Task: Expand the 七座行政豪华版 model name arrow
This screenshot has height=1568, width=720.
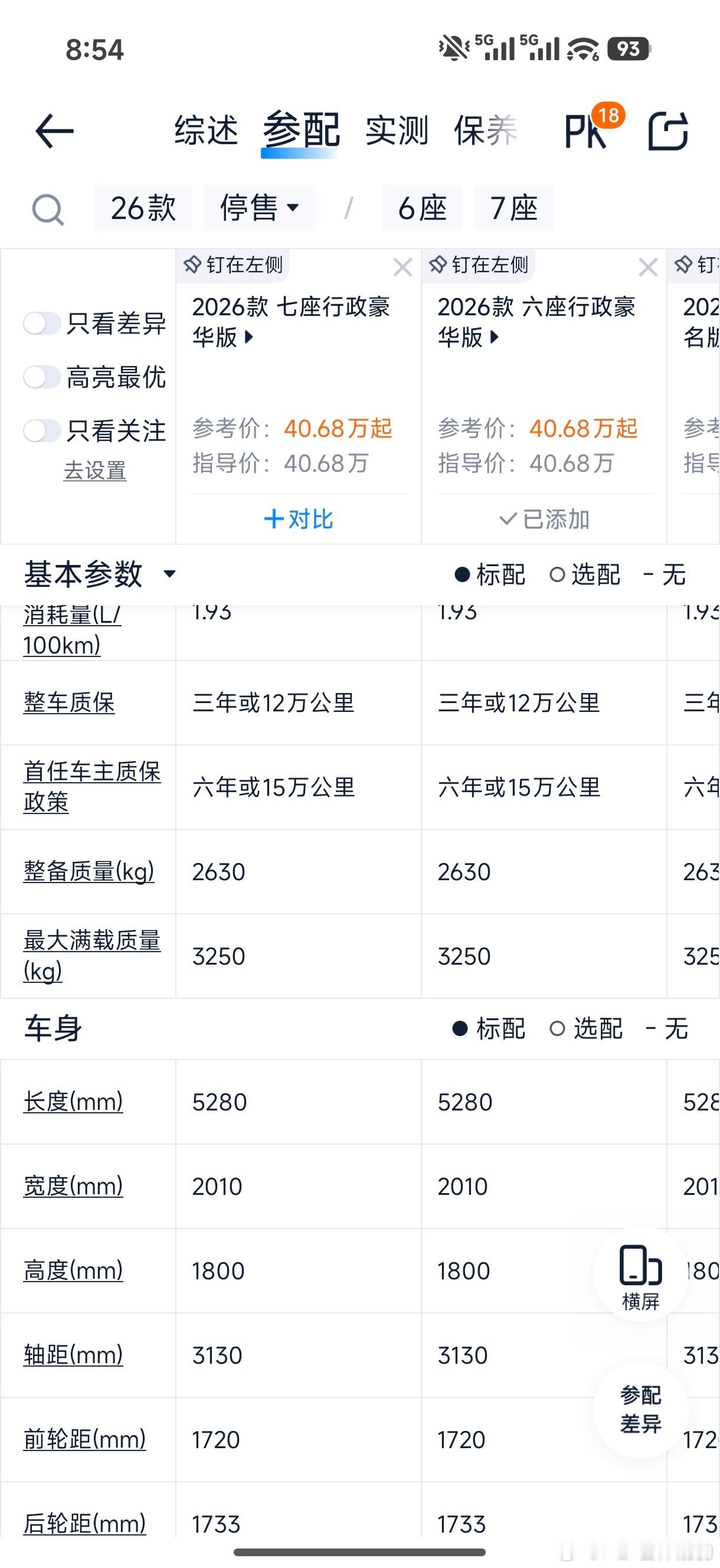Action: pyautogui.click(x=248, y=337)
